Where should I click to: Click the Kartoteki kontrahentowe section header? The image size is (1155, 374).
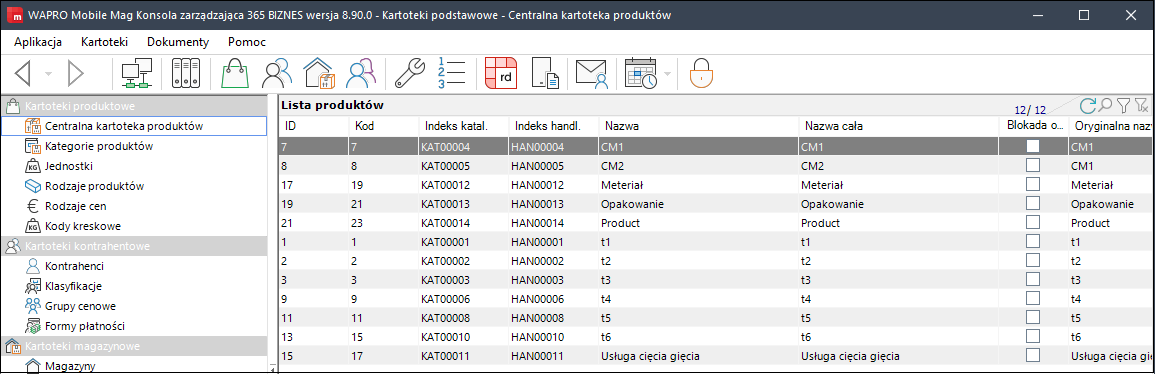133,246
